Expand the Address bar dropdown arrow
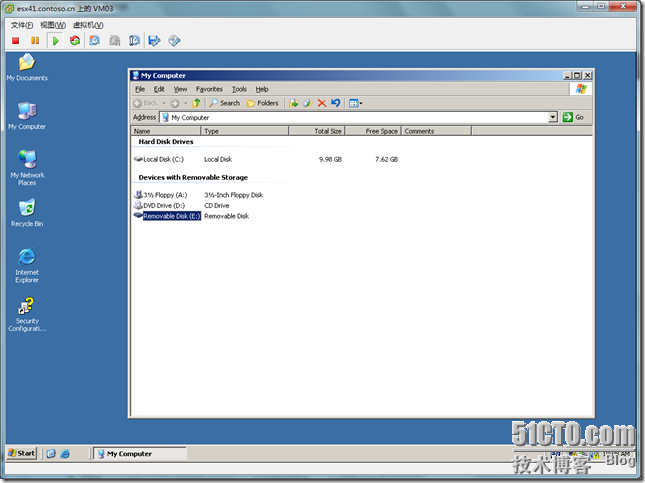The width and height of the screenshot is (645, 483). pos(553,118)
